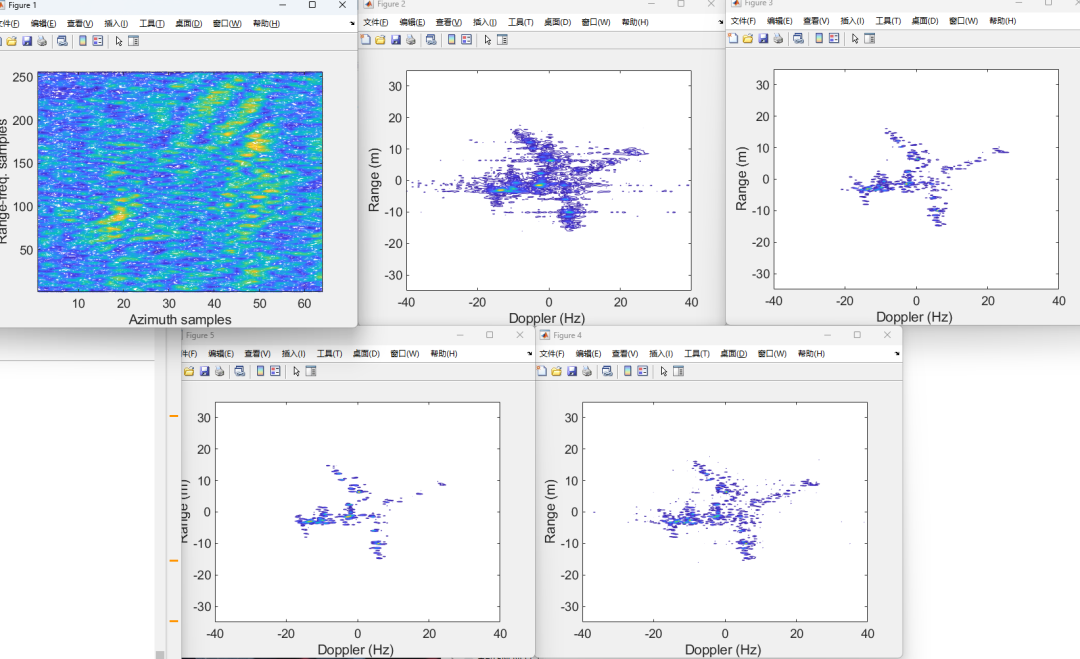The height and width of the screenshot is (659, 1080).
Task: Click 'Doppler (Hz)' label in Figure 4
Action: pyautogui.click(x=723, y=650)
